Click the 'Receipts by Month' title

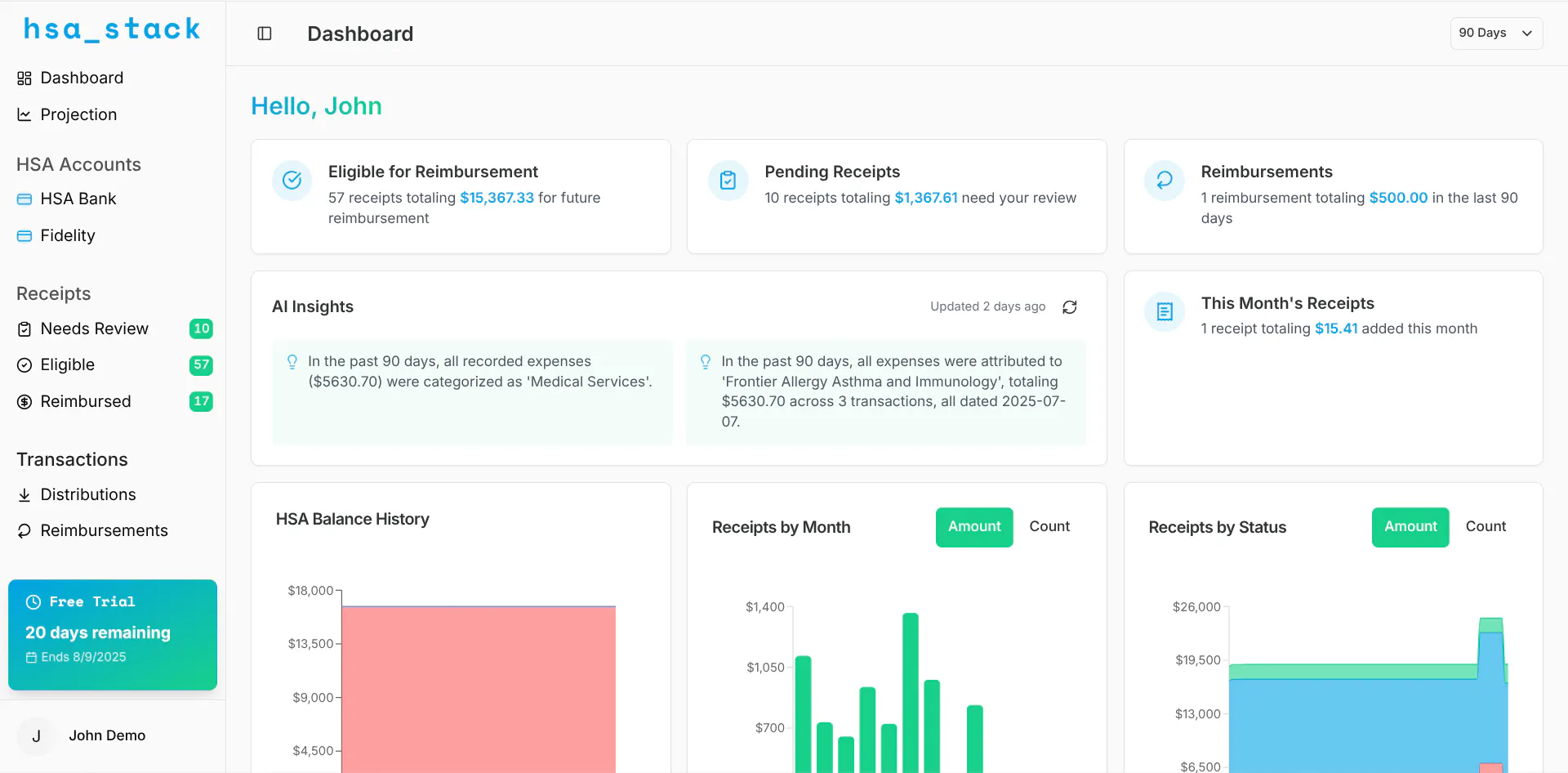782,528
